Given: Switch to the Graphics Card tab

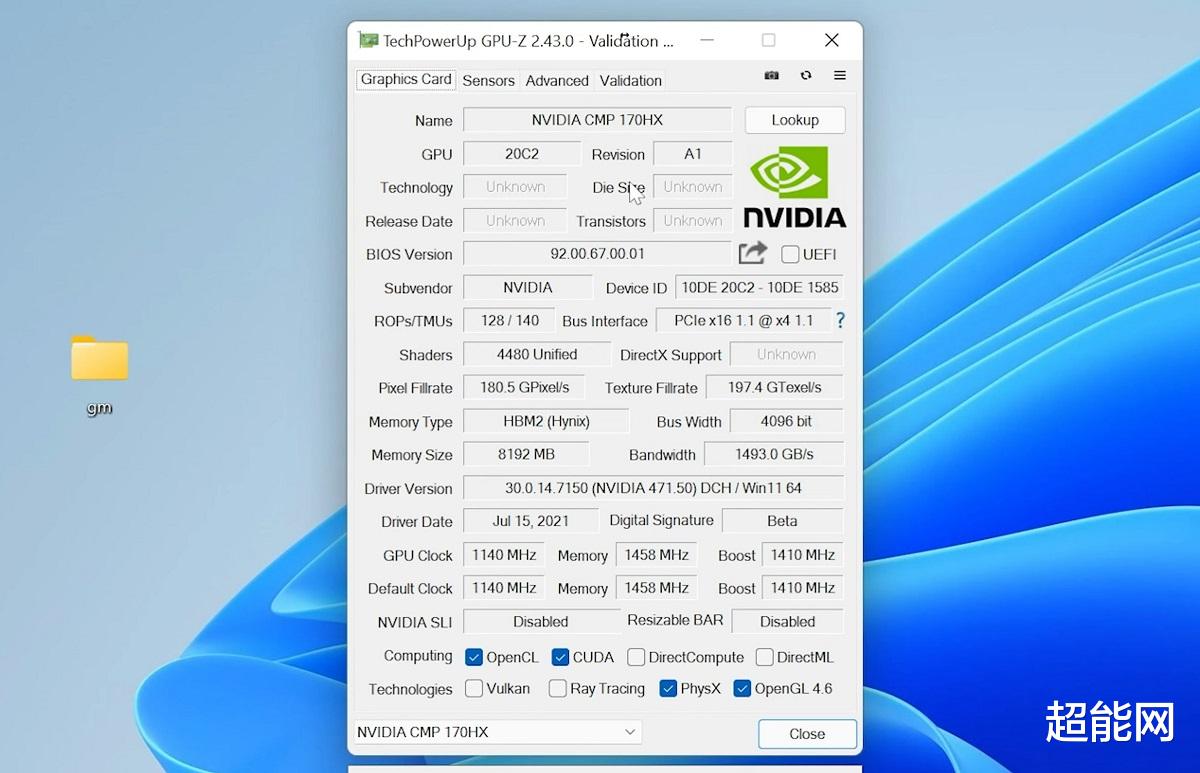Looking at the screenshot, I should point(406,79).
